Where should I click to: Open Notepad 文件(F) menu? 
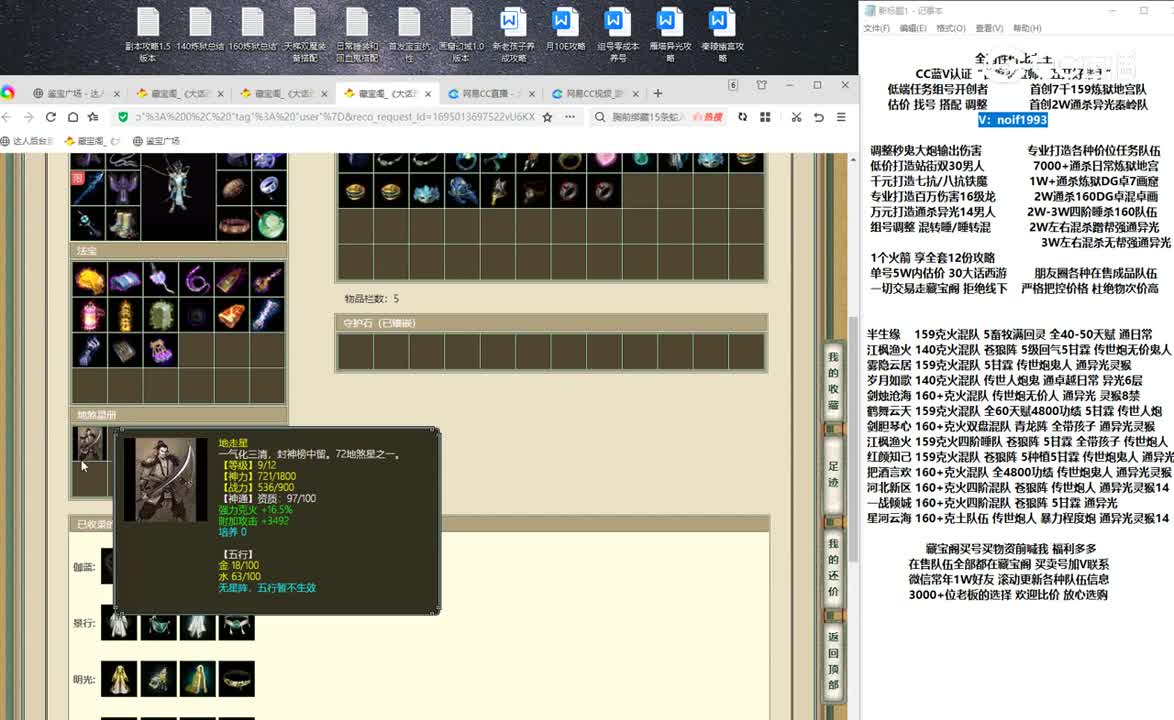tap(877, 28)
